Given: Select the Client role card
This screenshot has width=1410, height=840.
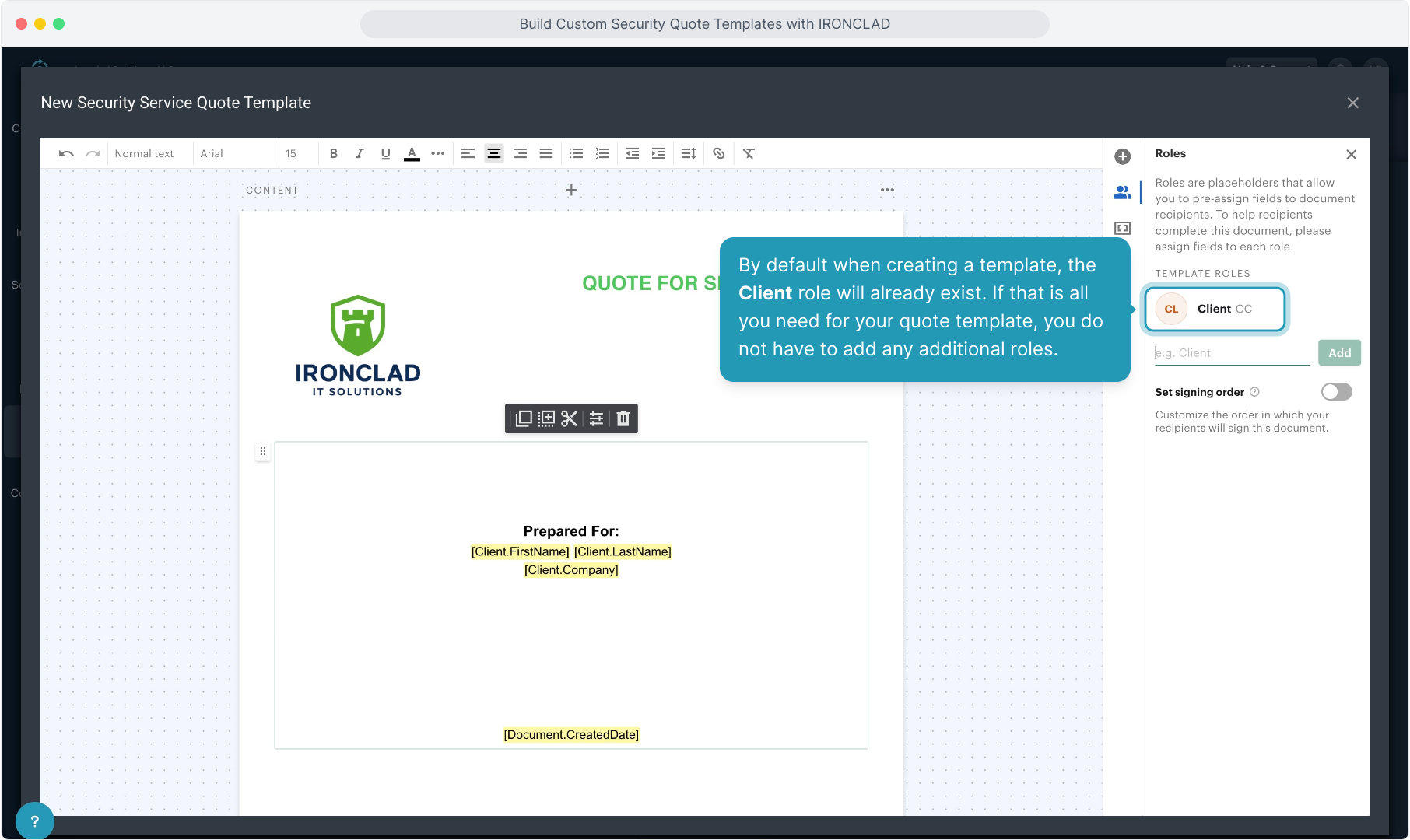Looking at the screenshot, I should [1214, 309].
